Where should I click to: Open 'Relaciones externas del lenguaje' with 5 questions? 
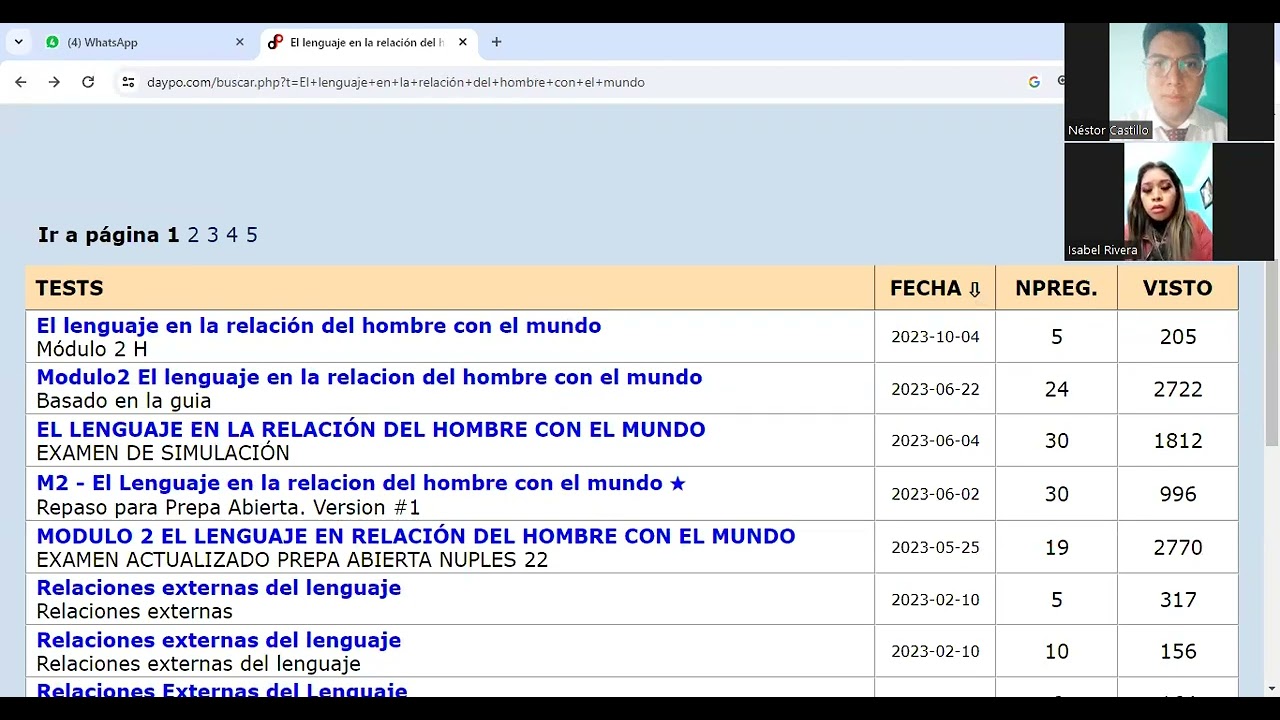click(x=219, y=588)
